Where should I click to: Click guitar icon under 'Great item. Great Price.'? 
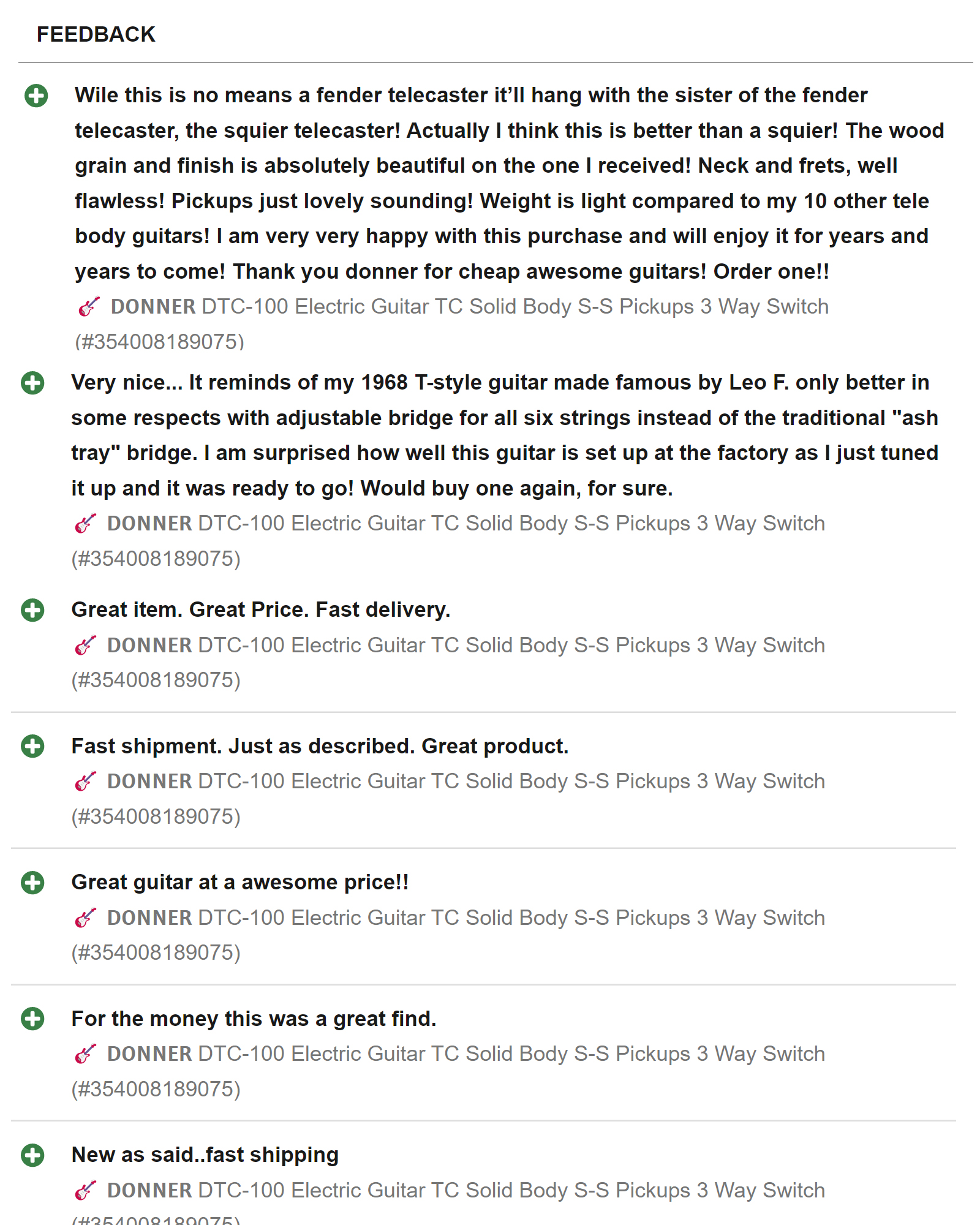point(85,646)
